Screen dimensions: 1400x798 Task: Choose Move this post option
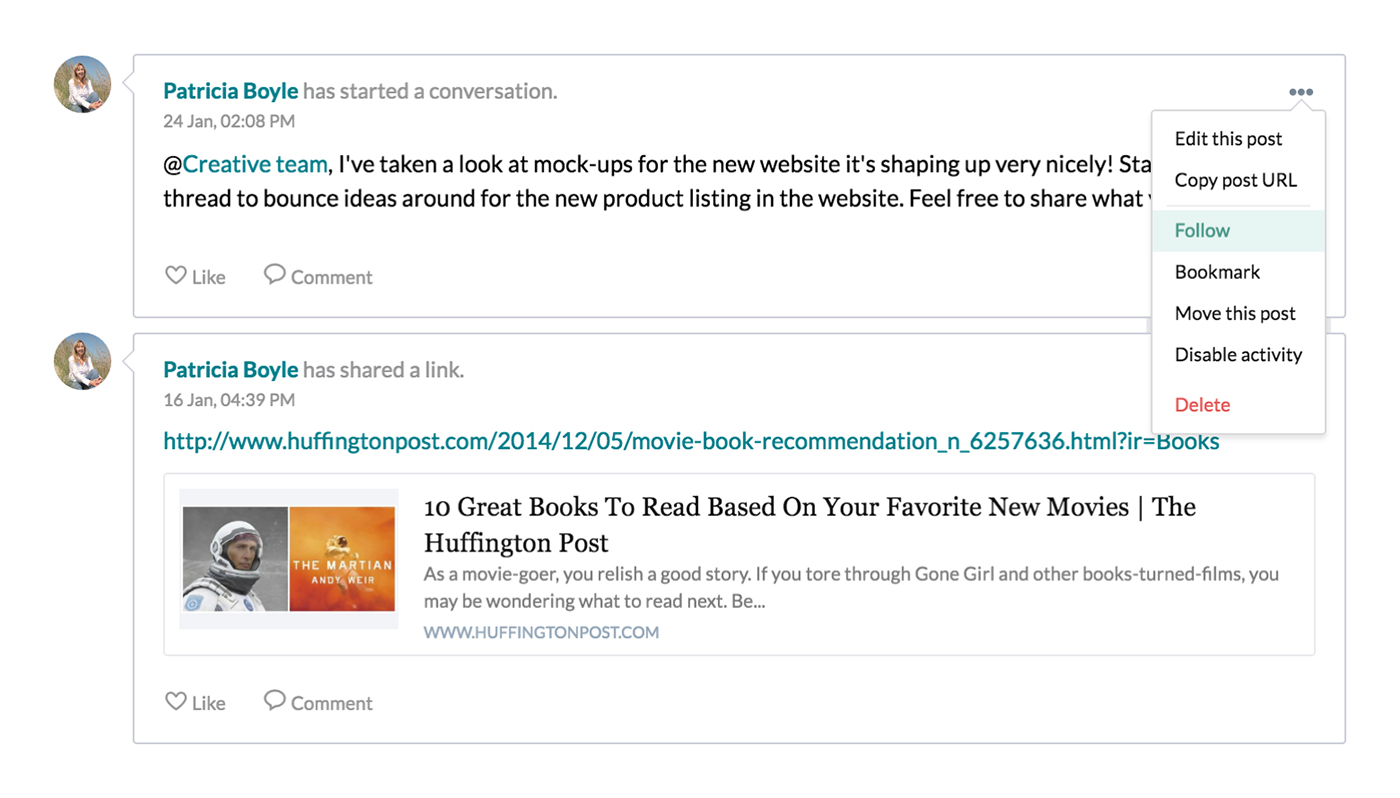coord(1235,313)
